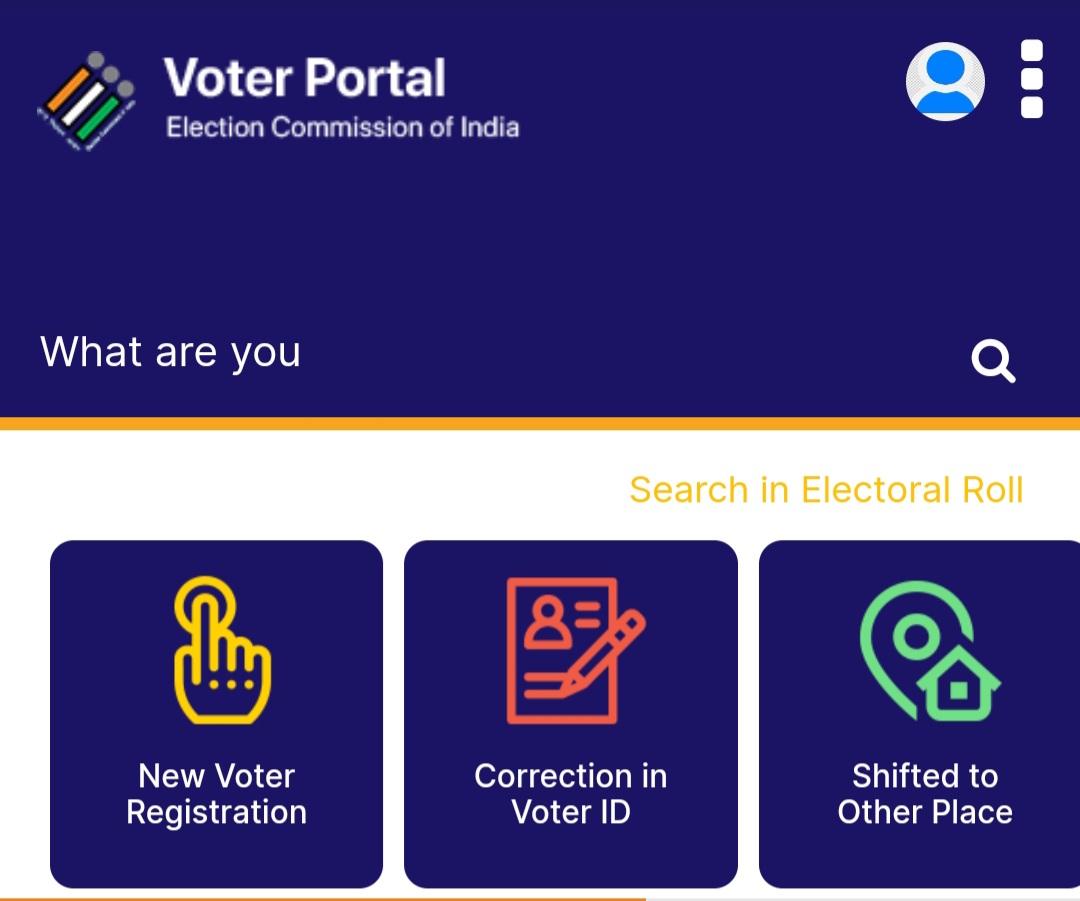Open Search in Electoral Roll link
Viewport: 1080px width, 901px height.
pos(826,490)
